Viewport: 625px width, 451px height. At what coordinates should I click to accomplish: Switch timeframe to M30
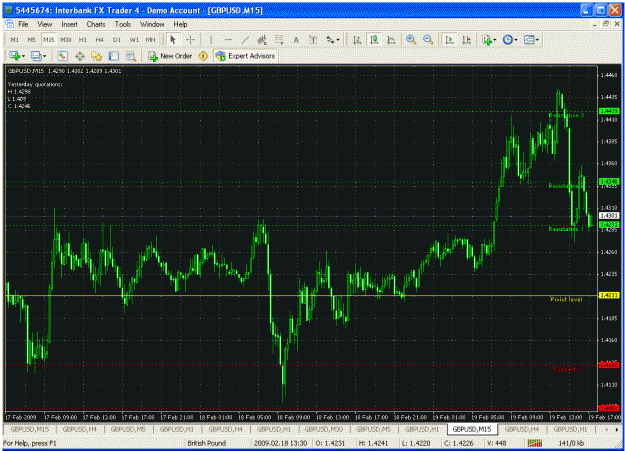(x=66, y=40)
